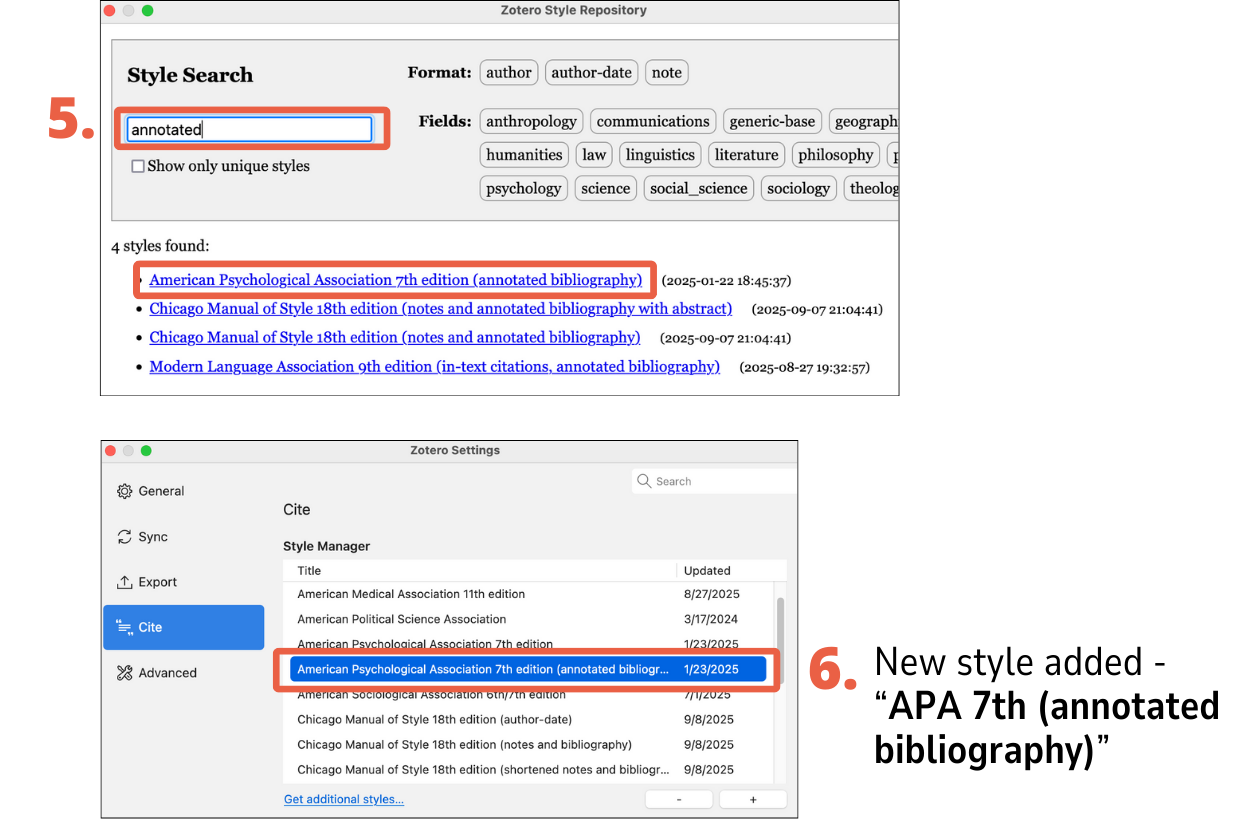Screen dimensions: 1242x819
Task: Open APA 7th annotated bibliography link
Action: [395, 280]
